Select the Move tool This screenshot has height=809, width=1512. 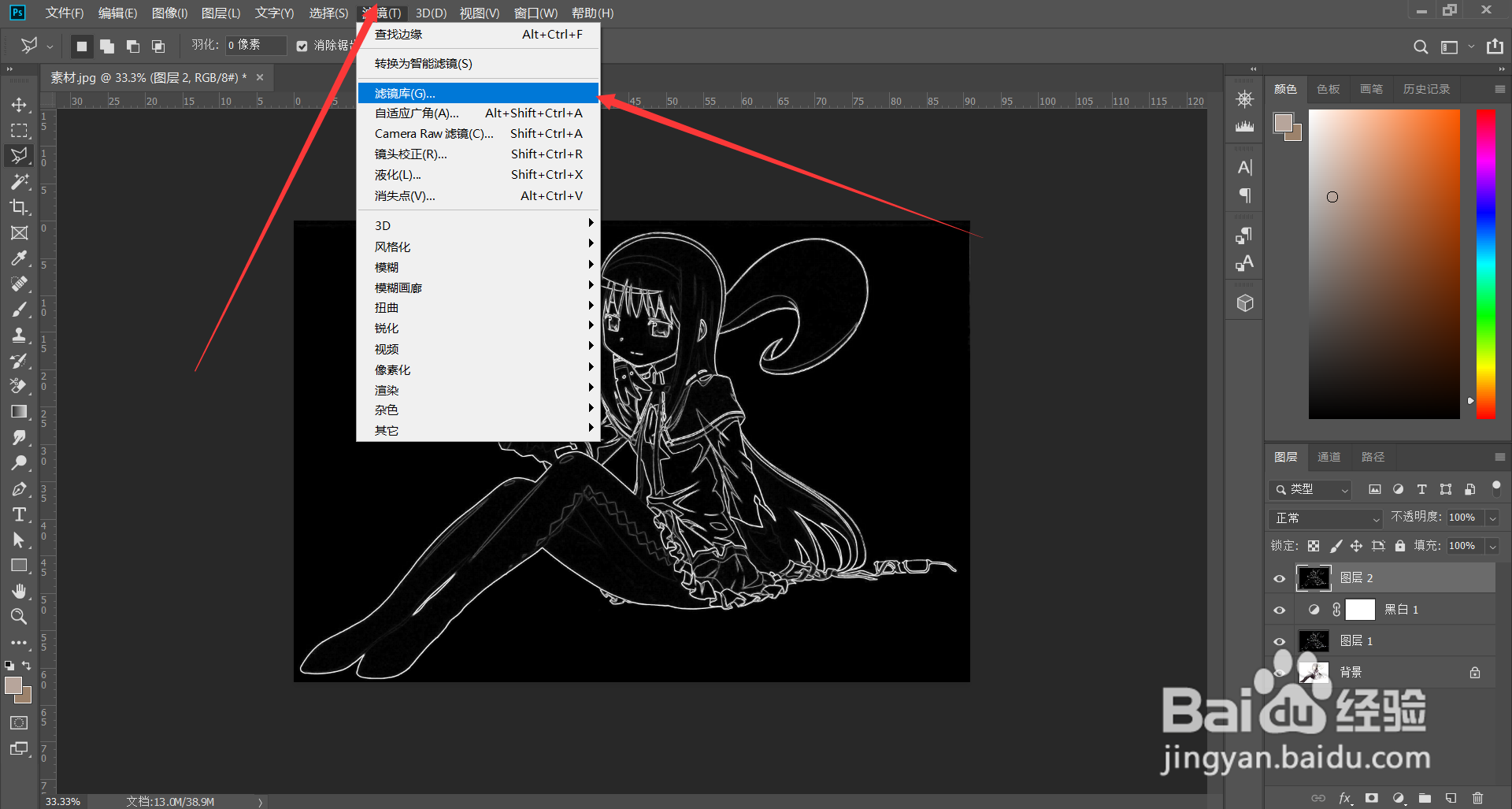[x=19, y=105]
